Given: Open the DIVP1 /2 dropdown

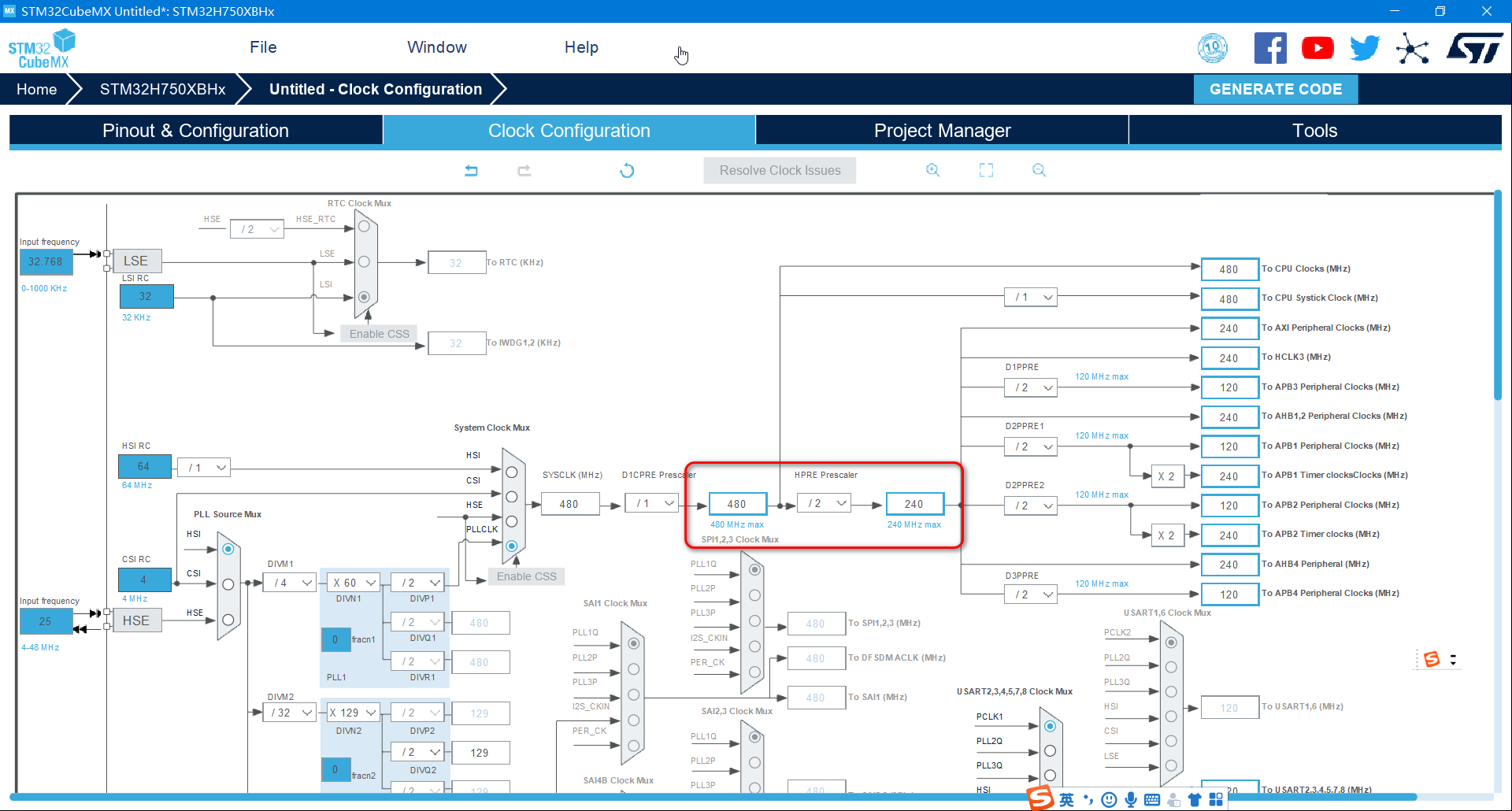Looking at the screenshot, I should pyautogui.click(x=418, y=583).
